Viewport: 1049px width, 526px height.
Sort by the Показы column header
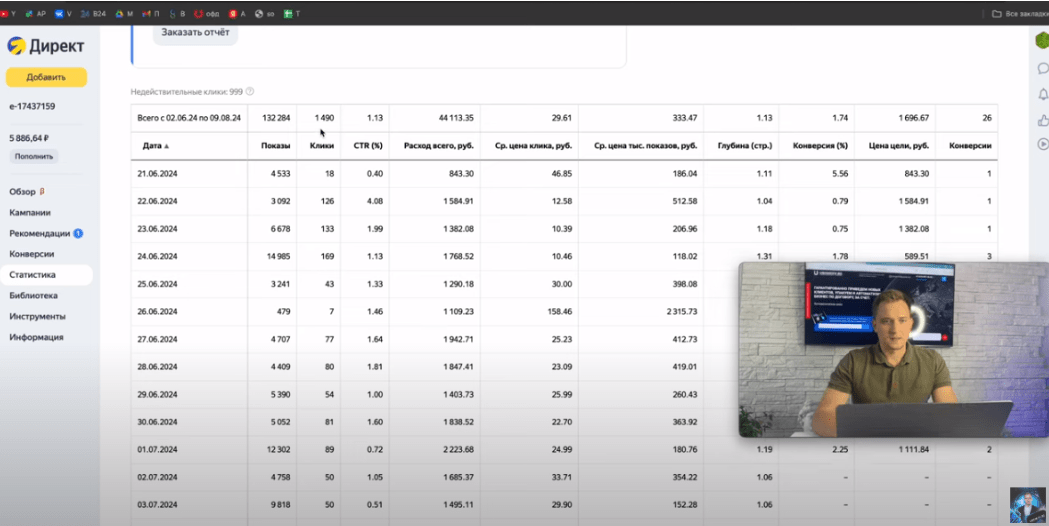(x=276, y=146)
